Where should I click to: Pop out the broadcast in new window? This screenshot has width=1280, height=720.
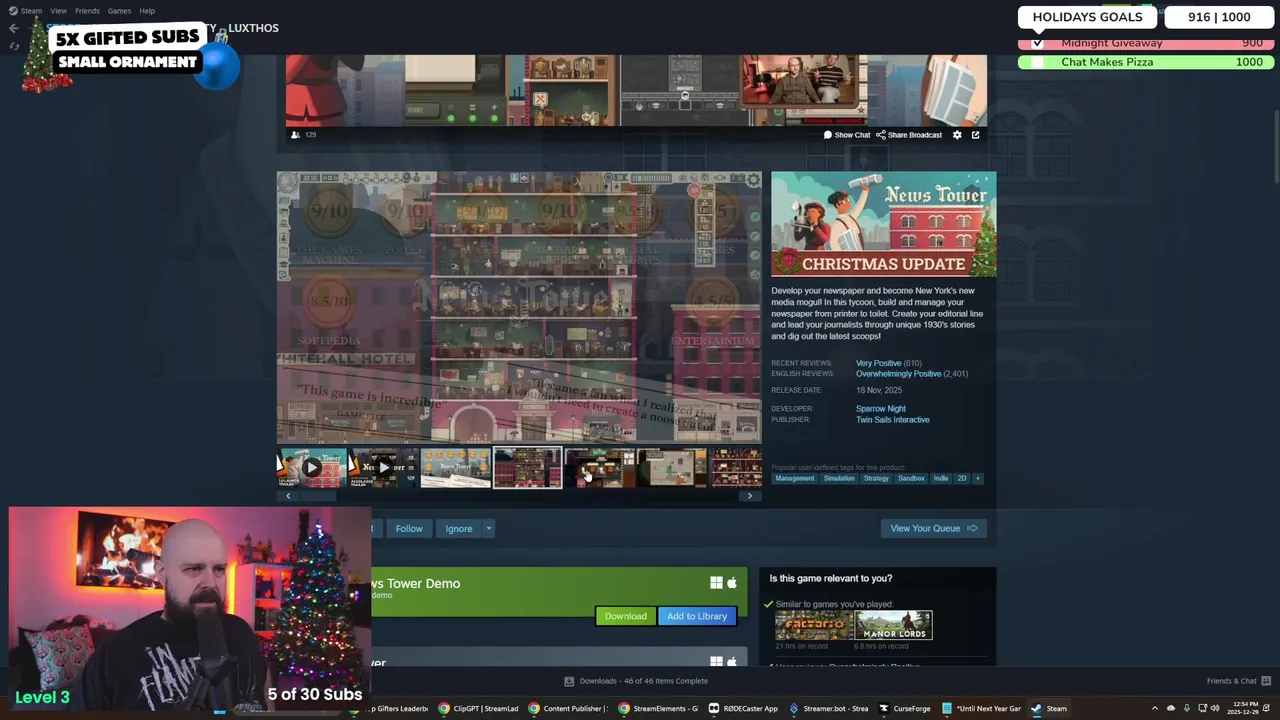[x=975, y=135]
